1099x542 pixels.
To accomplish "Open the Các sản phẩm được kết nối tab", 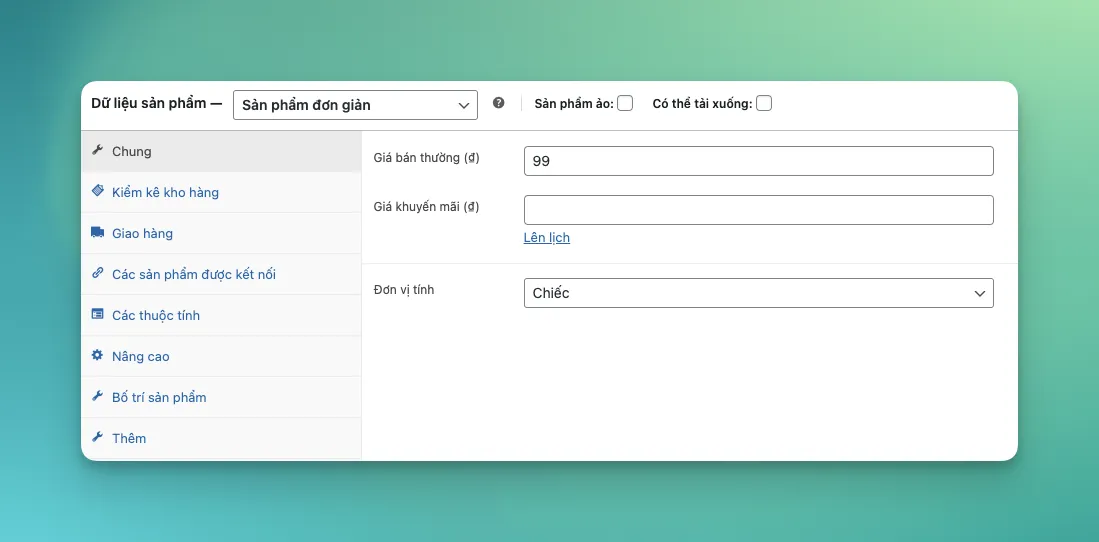I will click(x=193, y=274).
